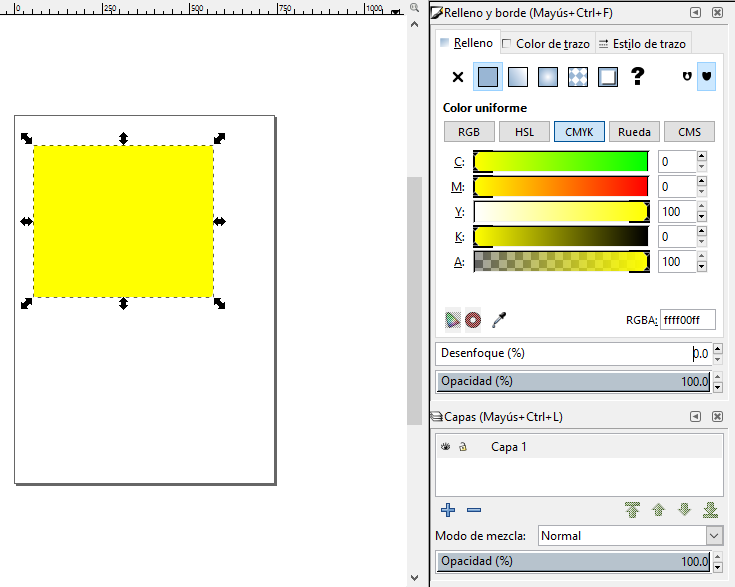Select the flat color fill icon
Screen dimensions: 735x587
488,77
